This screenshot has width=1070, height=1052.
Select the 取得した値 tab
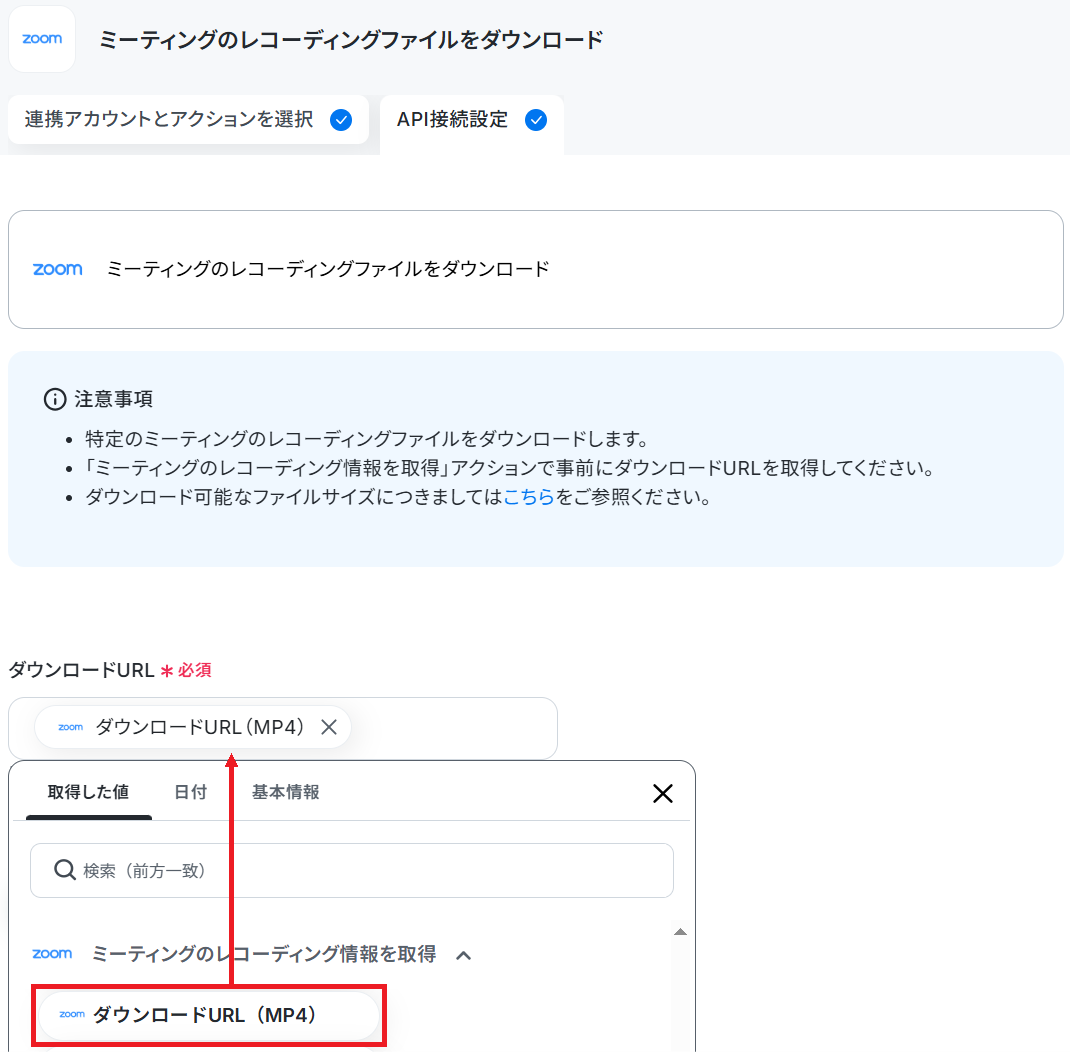coord(89,792)
